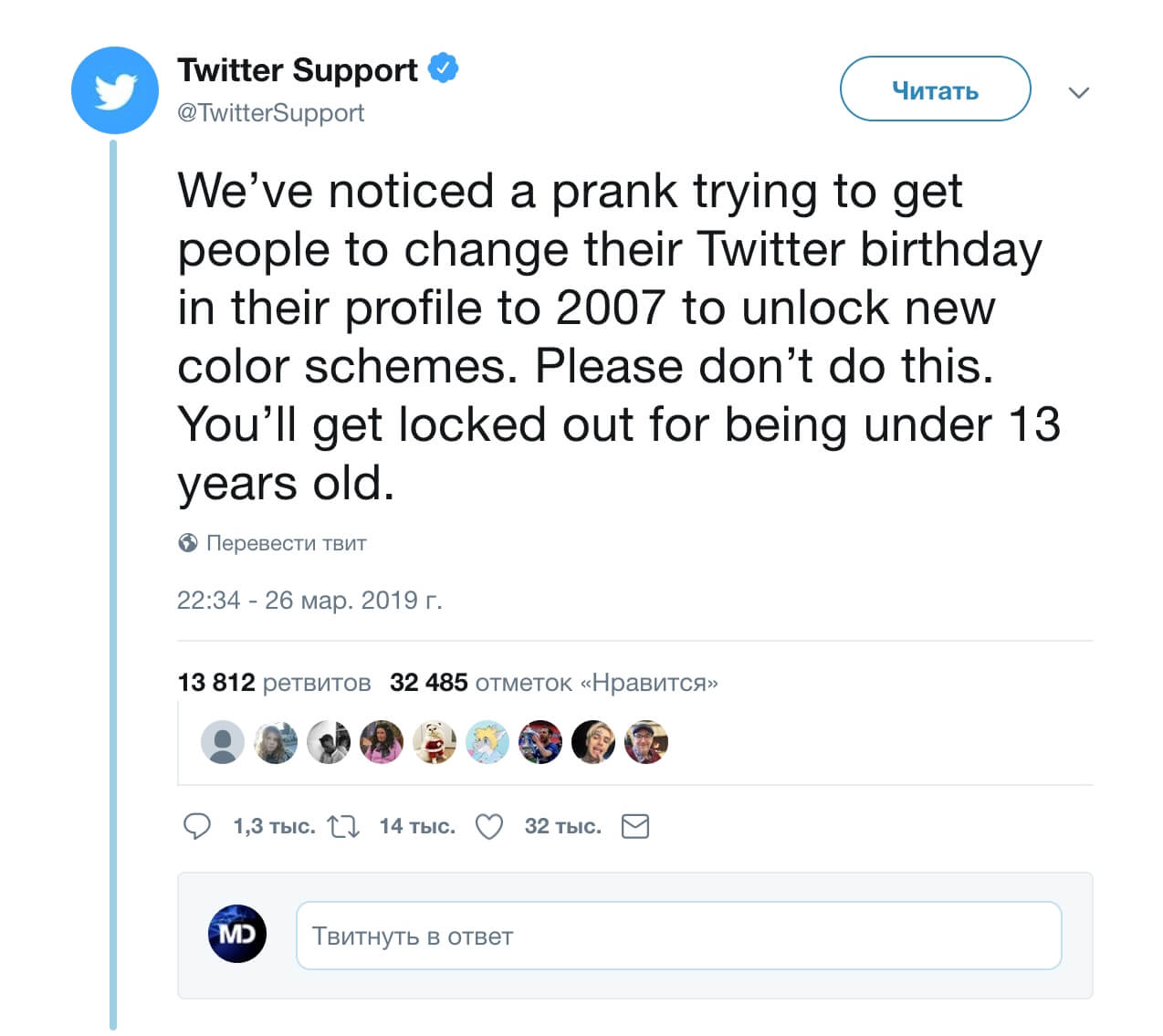Open the 32 485 отметок «Нравится» list

tap(553, 683)
